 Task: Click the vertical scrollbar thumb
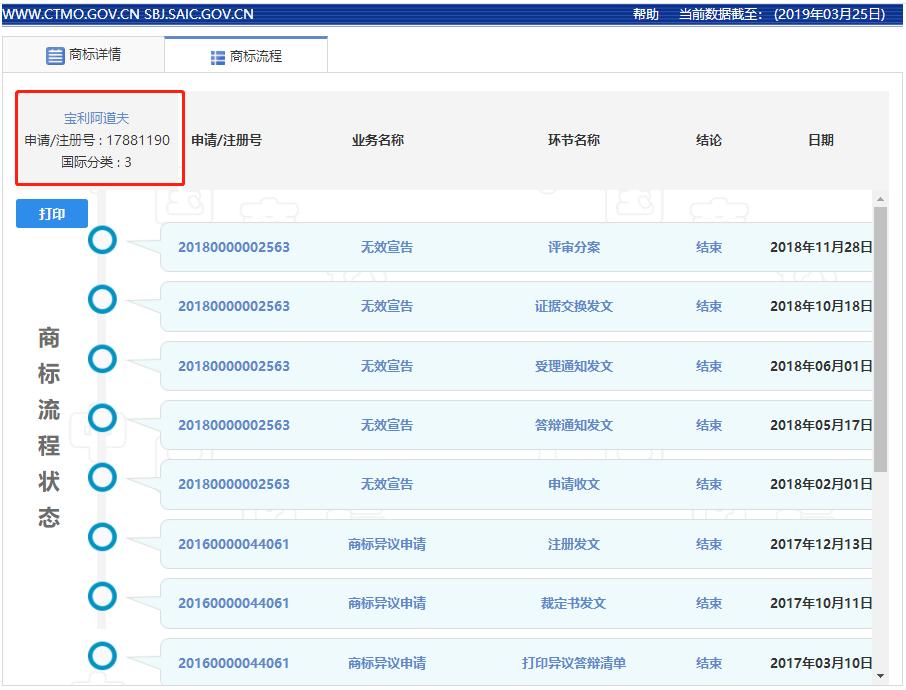[x=880, y=340]
